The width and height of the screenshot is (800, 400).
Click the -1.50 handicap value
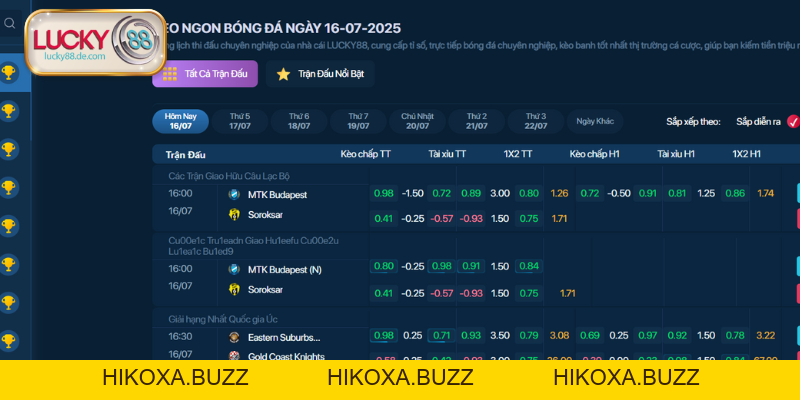[x=412, y=193]
